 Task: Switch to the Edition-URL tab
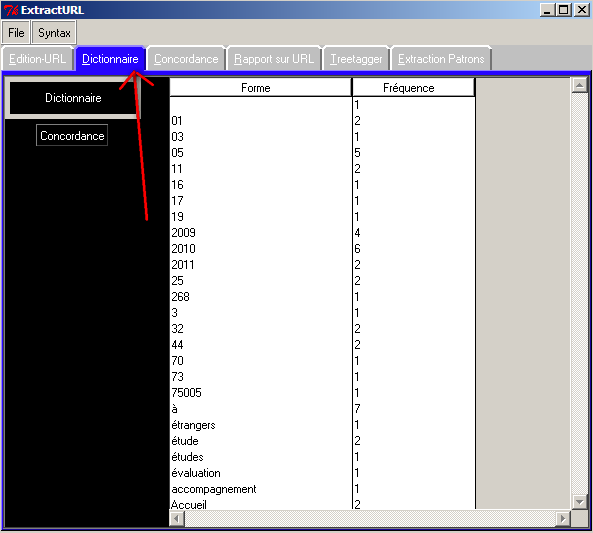(x=37, y=59)
